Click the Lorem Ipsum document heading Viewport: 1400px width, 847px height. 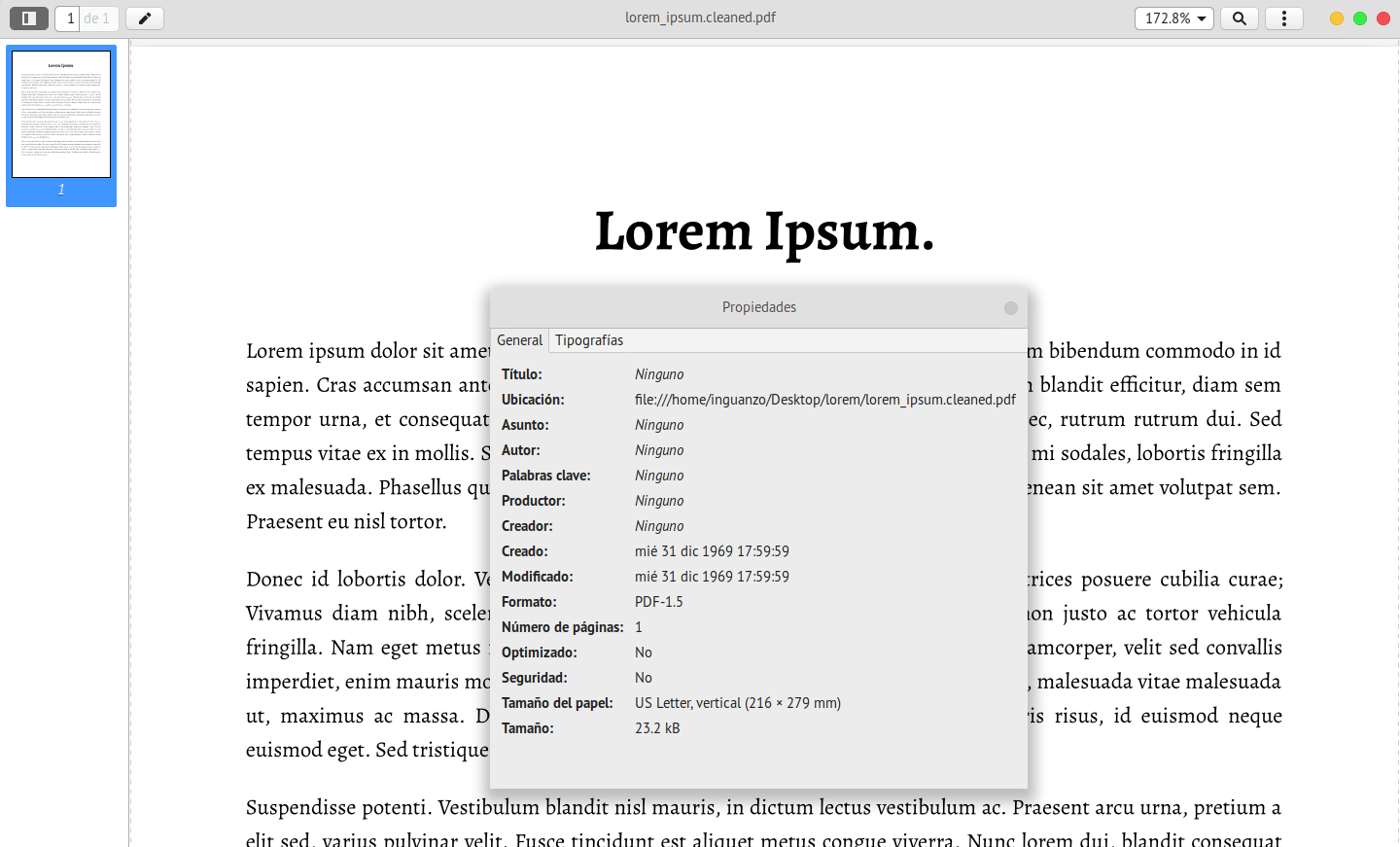(764, 231)
